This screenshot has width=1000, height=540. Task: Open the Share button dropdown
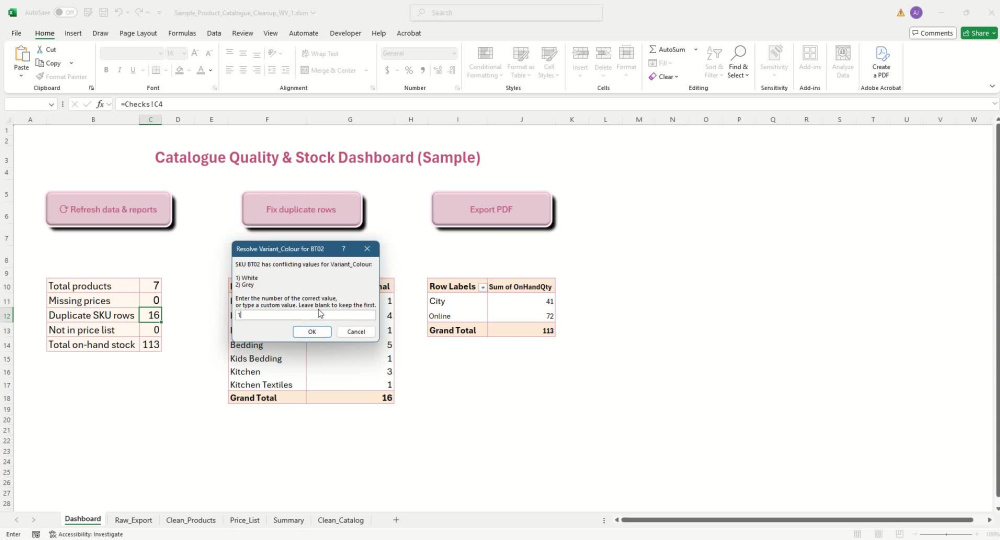pos(993,33)
